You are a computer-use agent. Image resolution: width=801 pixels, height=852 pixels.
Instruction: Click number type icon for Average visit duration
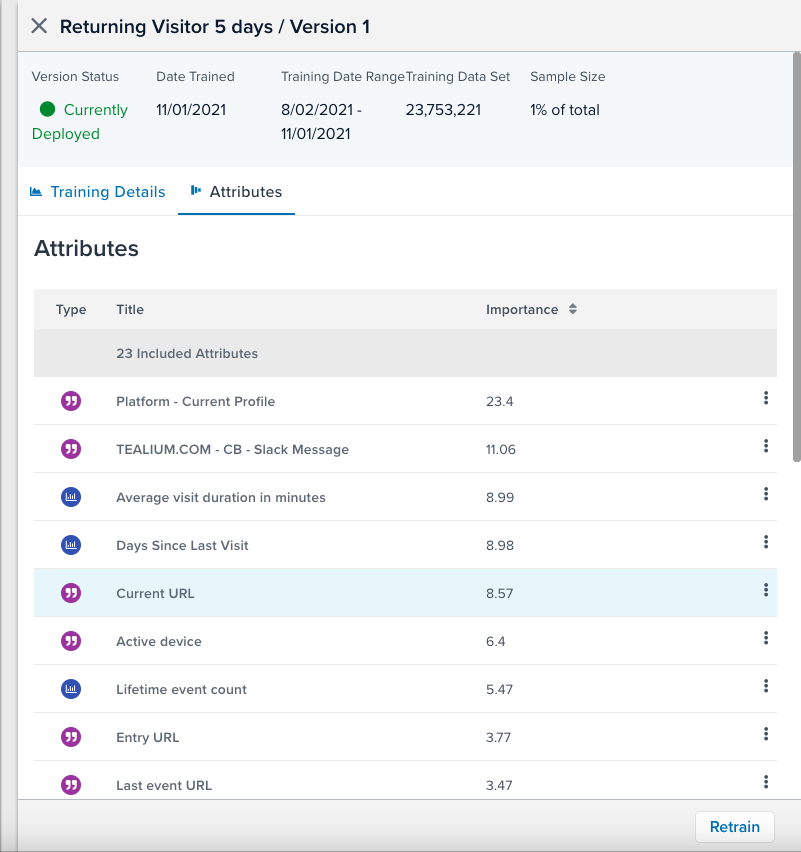71,497
